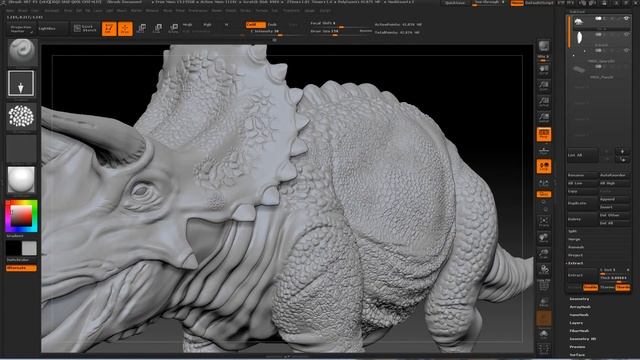This screenshot has width=640, height=360.
Task: Toggle Persp perspective view
Action: click(x=544, y=134)
